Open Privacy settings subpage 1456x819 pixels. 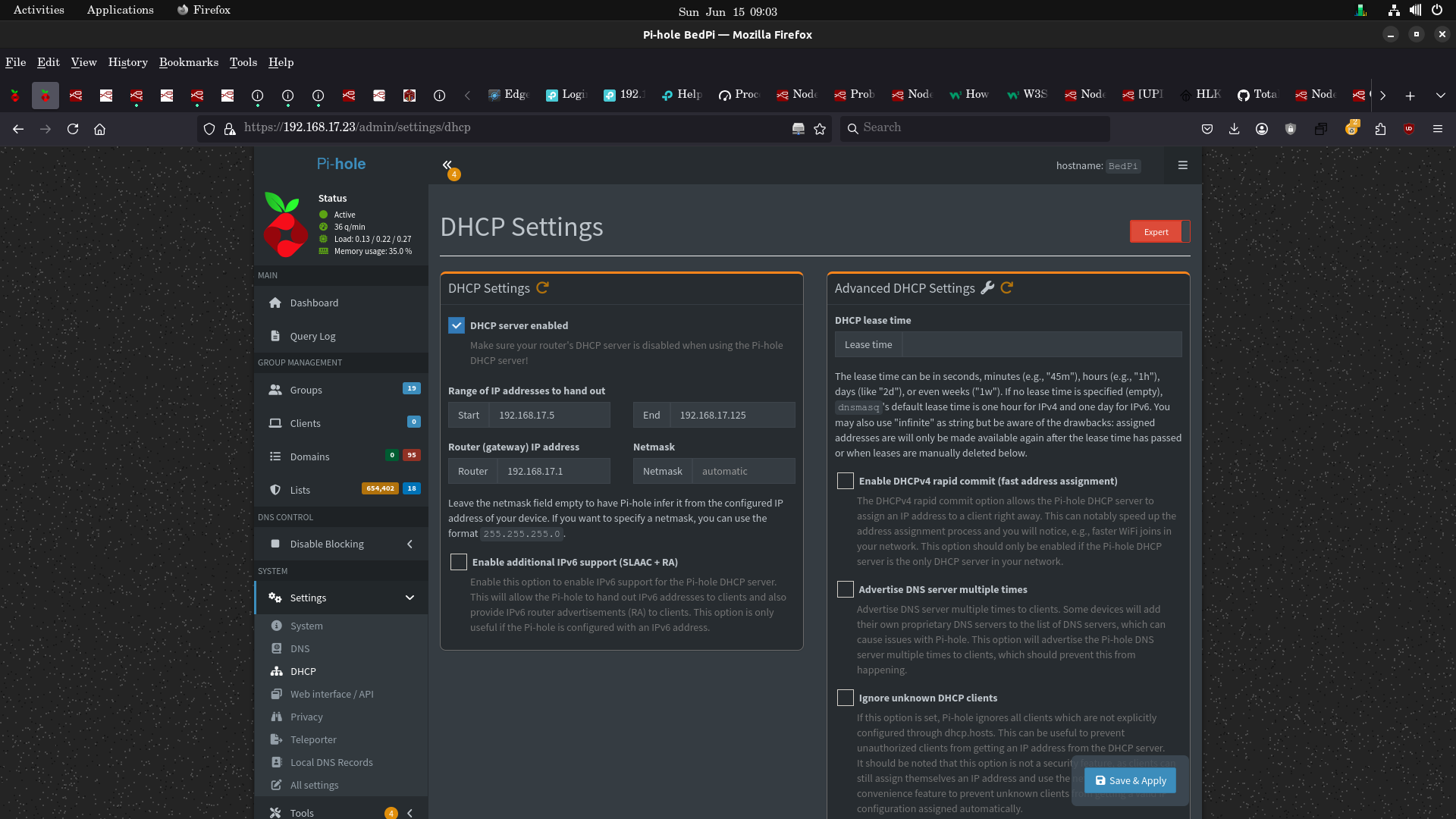tap(341, 717)
